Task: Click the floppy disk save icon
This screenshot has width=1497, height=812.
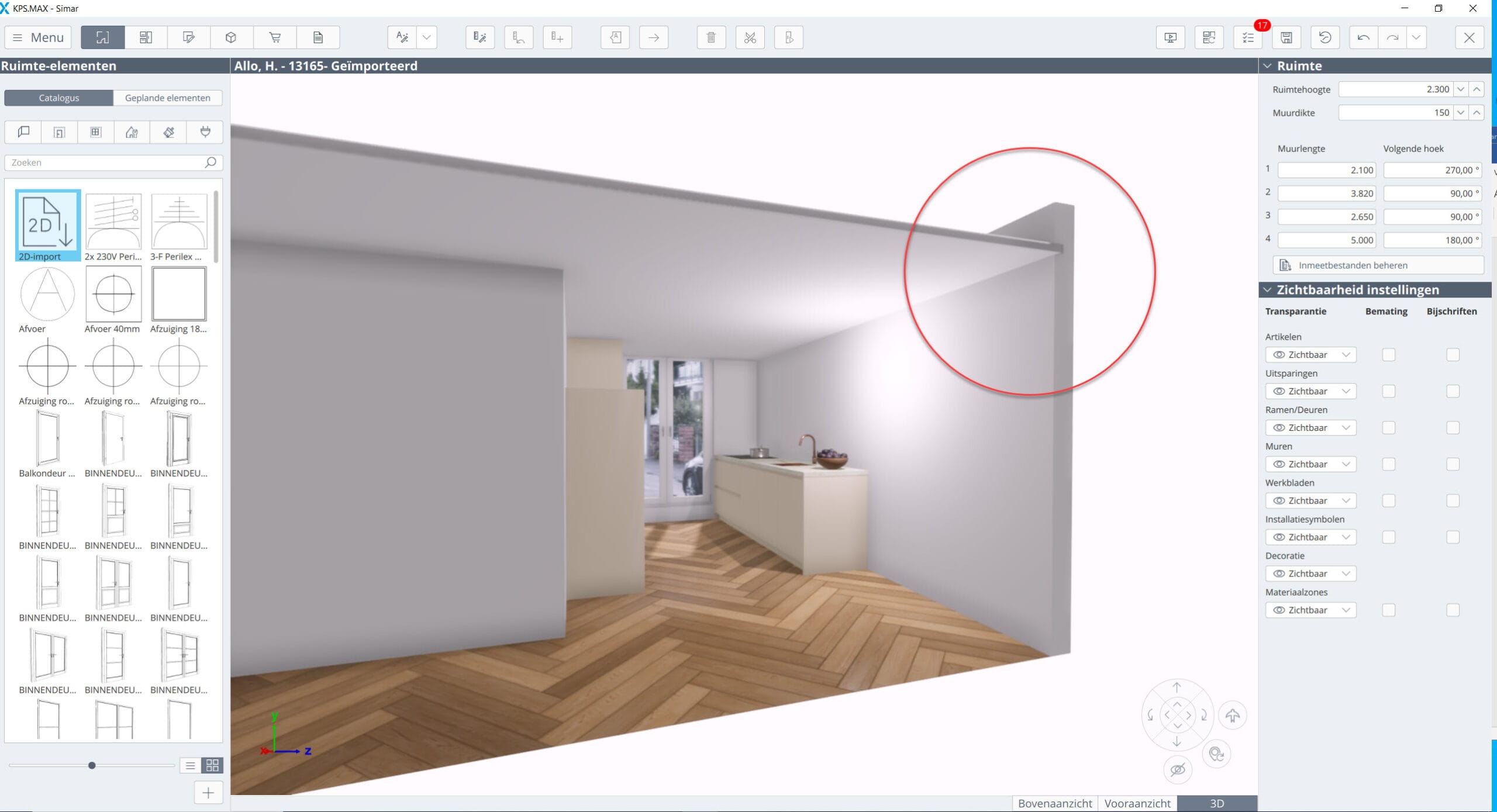Action: point(1286,37)
